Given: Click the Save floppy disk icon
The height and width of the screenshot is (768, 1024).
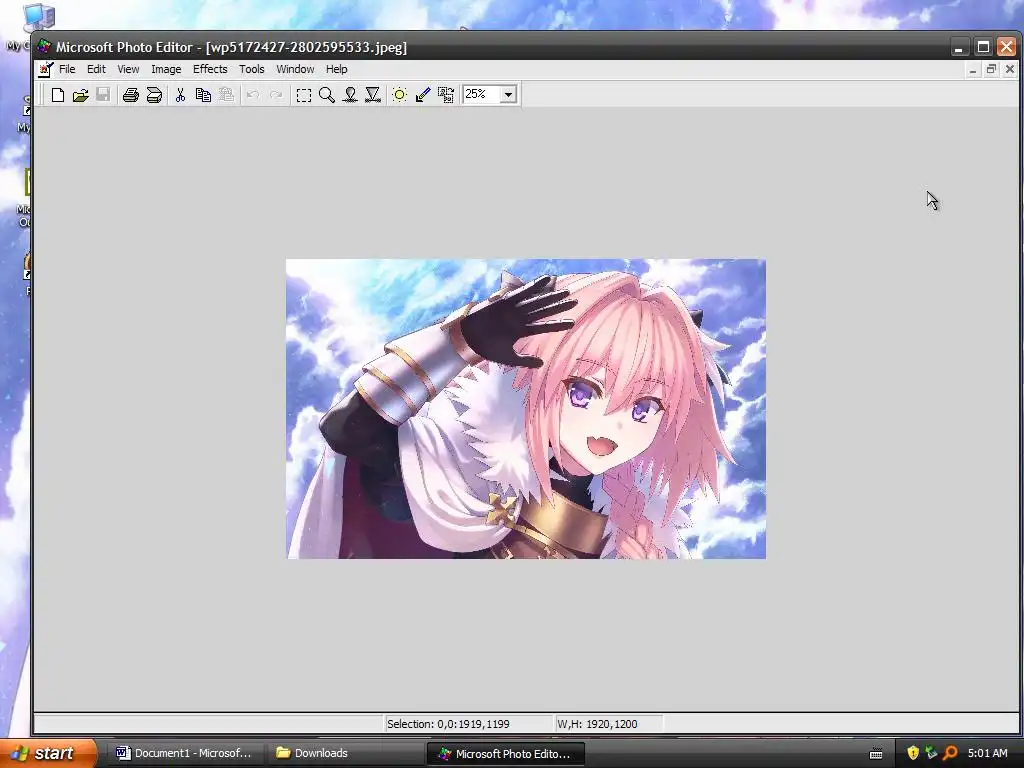Looking at the screenshot, I should (103, 95).
